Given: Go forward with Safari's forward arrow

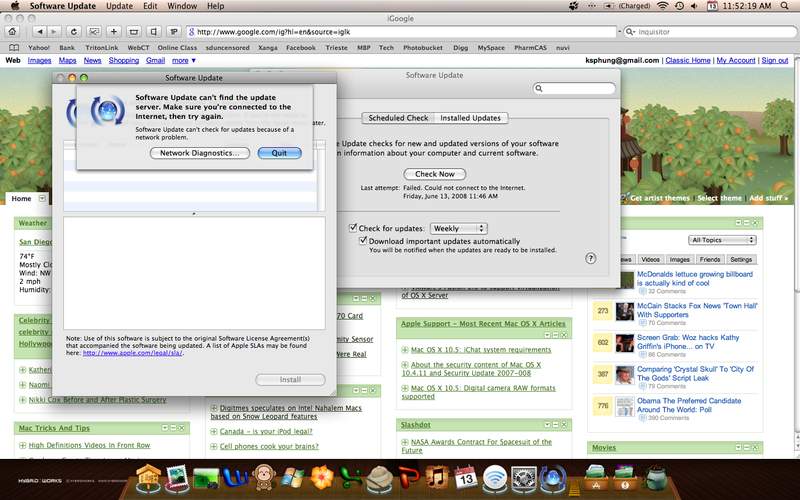Looking at the screenshot, I should tap(54, 32).
